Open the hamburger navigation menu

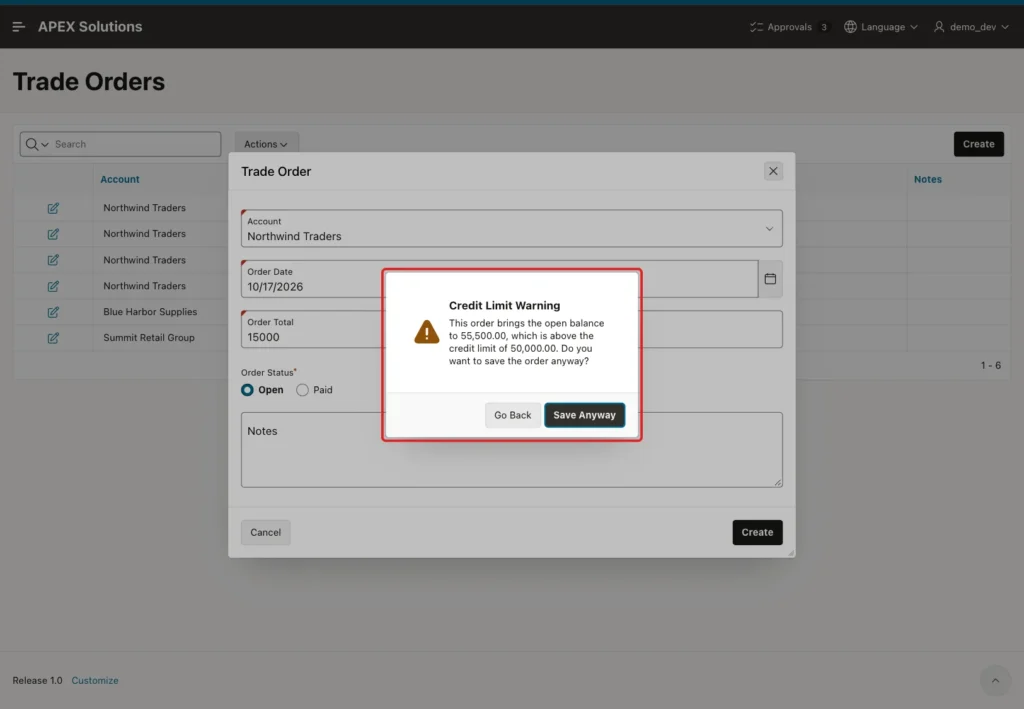18,27
